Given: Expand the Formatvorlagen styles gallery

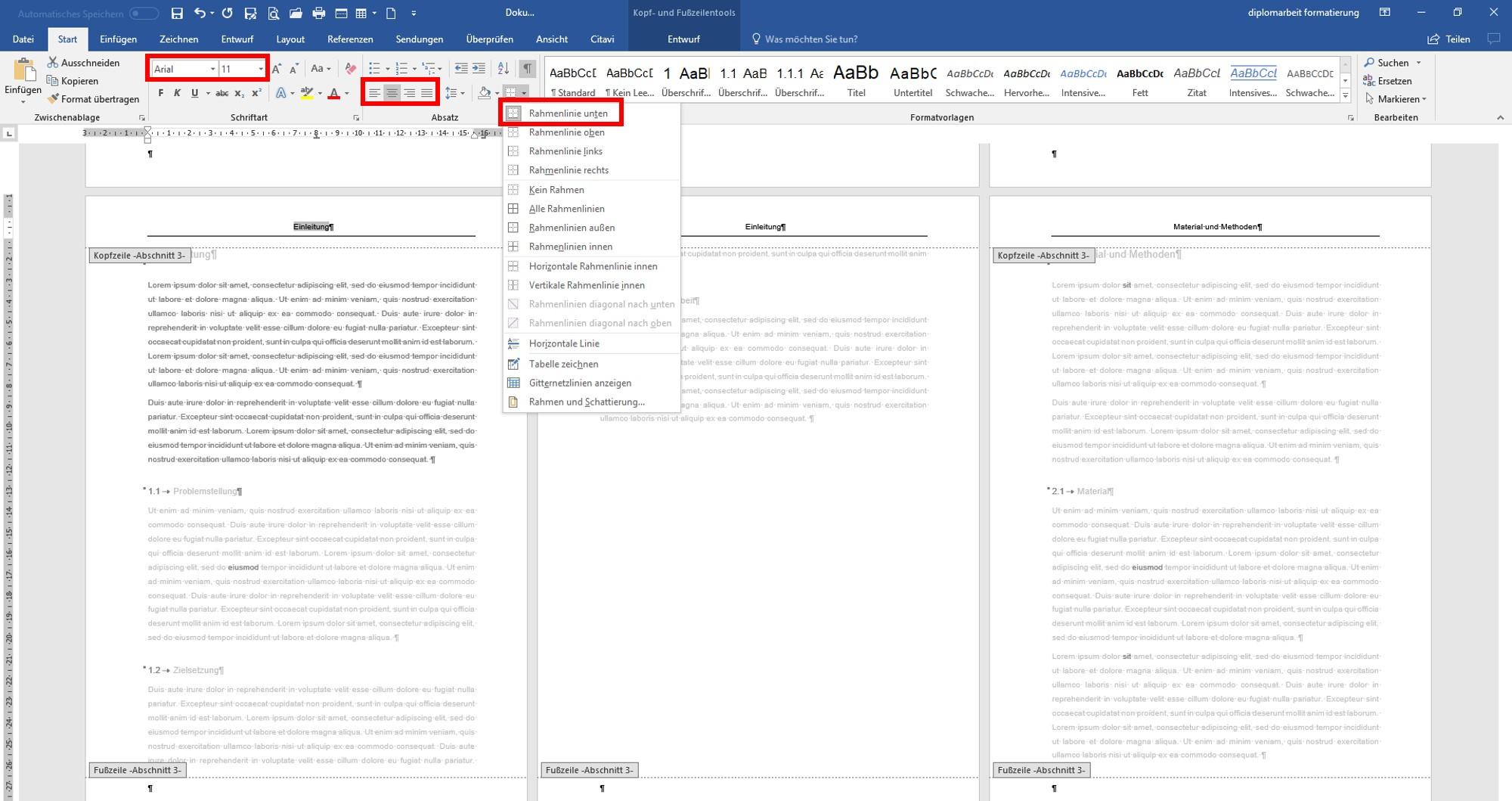Looking at the screenshot, I should click(1346, 95).
